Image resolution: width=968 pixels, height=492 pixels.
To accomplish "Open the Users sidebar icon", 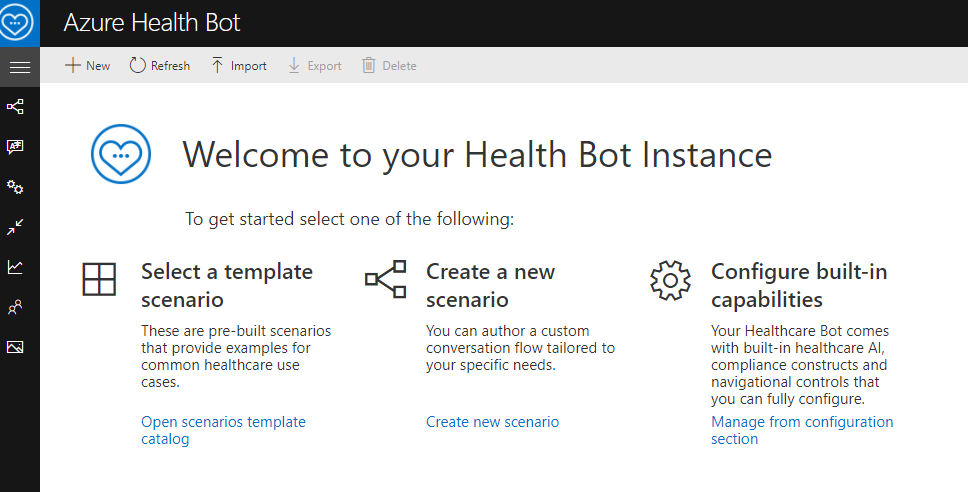I will 15,307.
